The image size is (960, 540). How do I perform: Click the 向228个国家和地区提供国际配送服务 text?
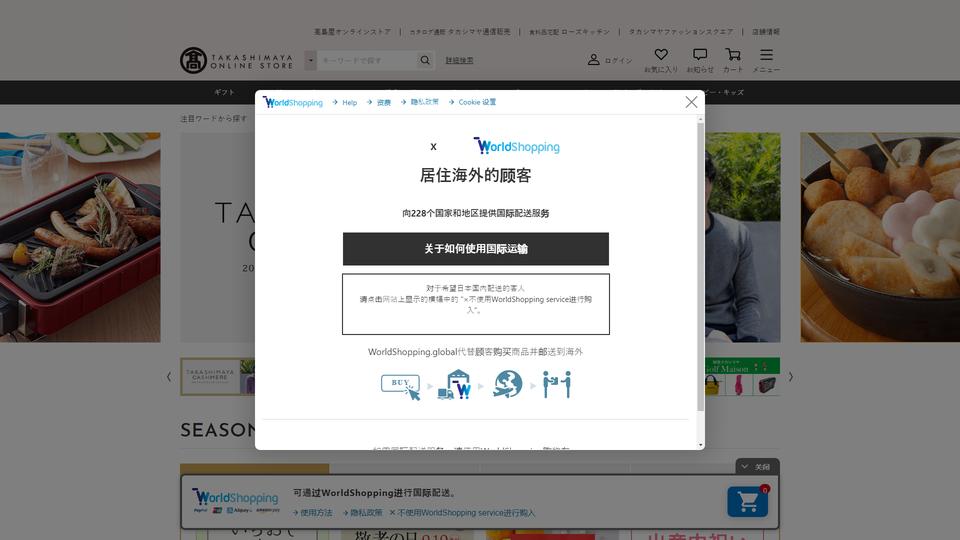coord(476,213)
